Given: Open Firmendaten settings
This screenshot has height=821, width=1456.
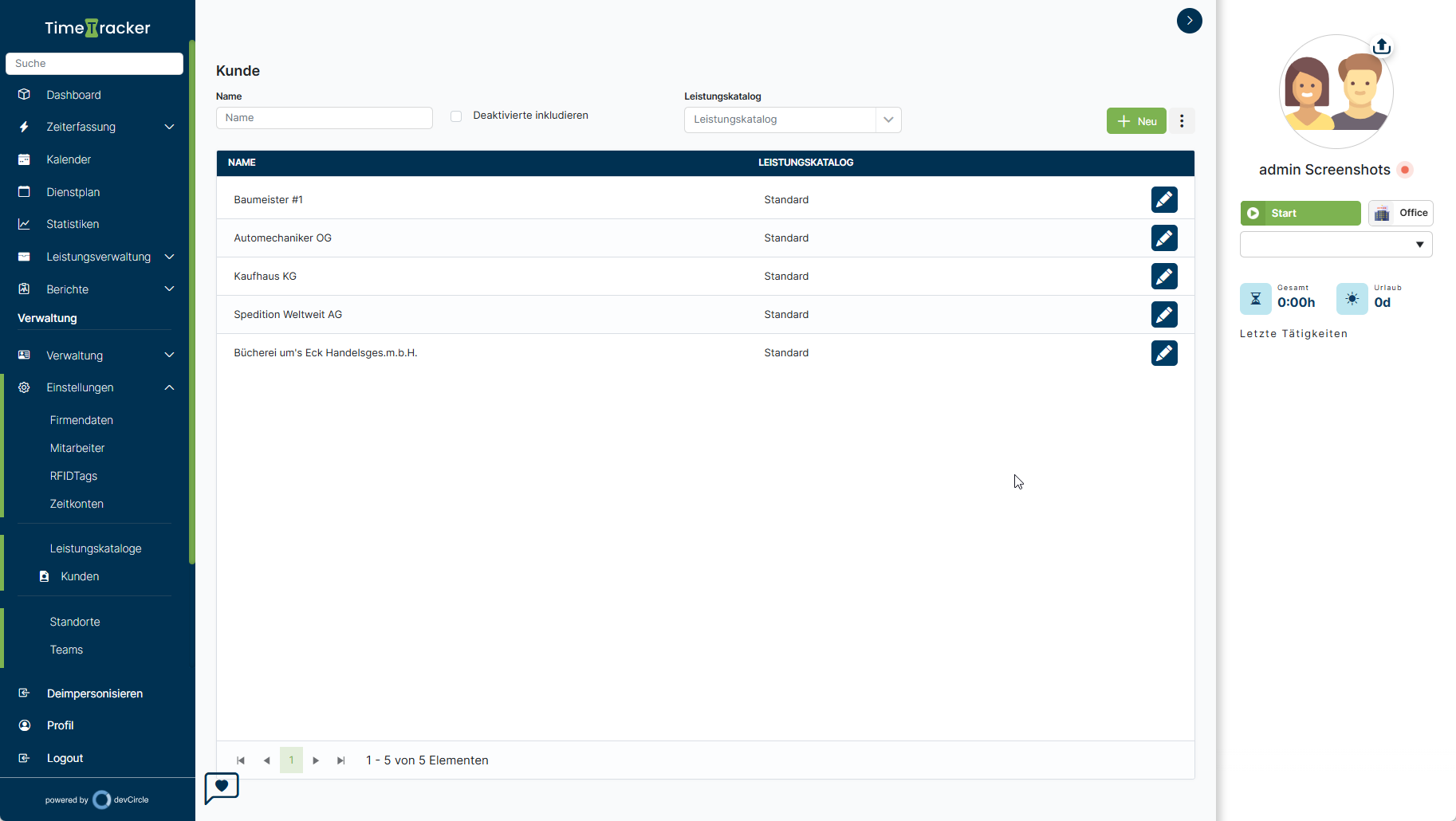Looking at the screenshot, I should point(81,420).
